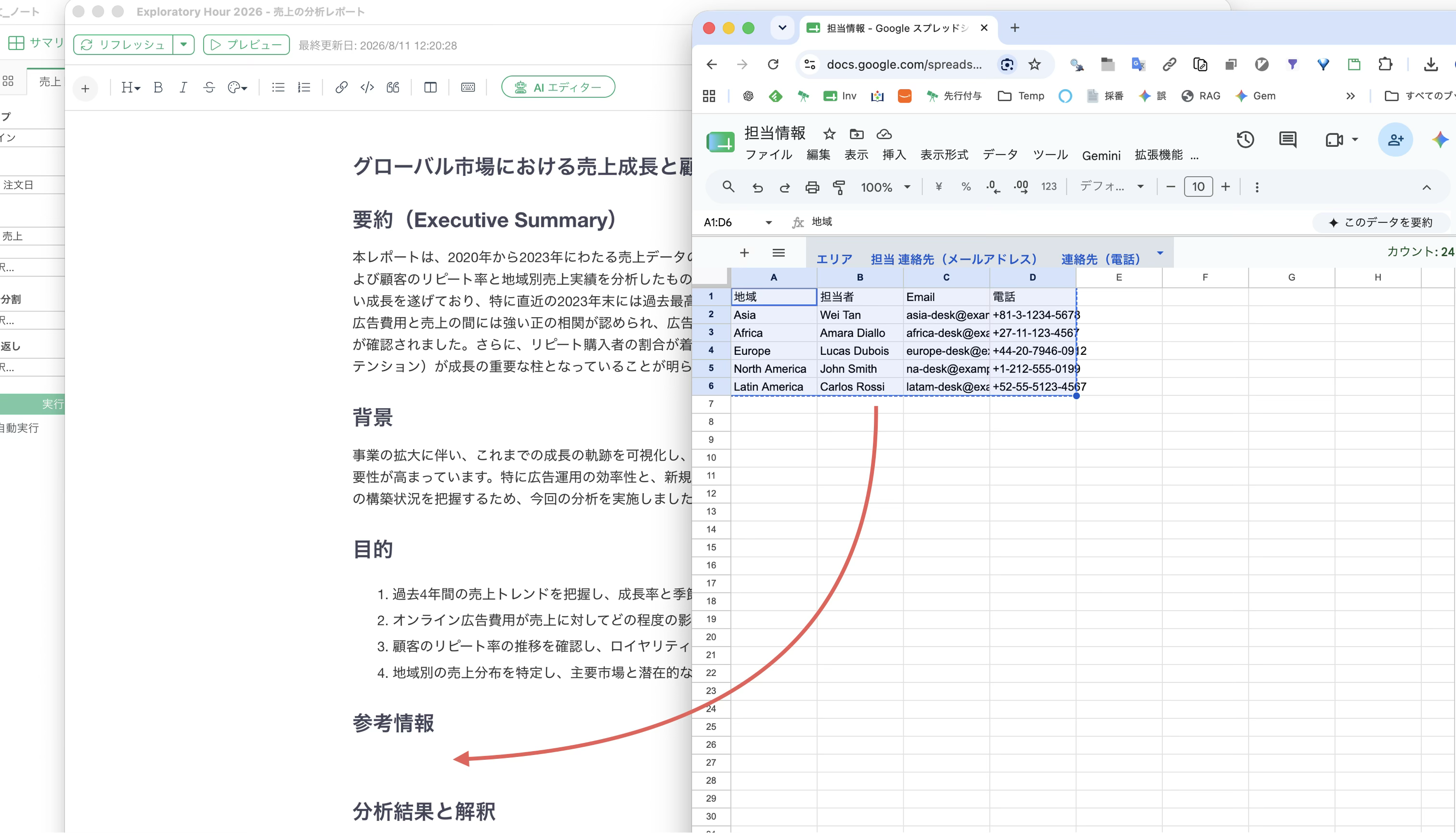Open a new Chrome tab
Image resolution: width=1456 pixels, height=833 pixels.
[x=1014, y=27]
